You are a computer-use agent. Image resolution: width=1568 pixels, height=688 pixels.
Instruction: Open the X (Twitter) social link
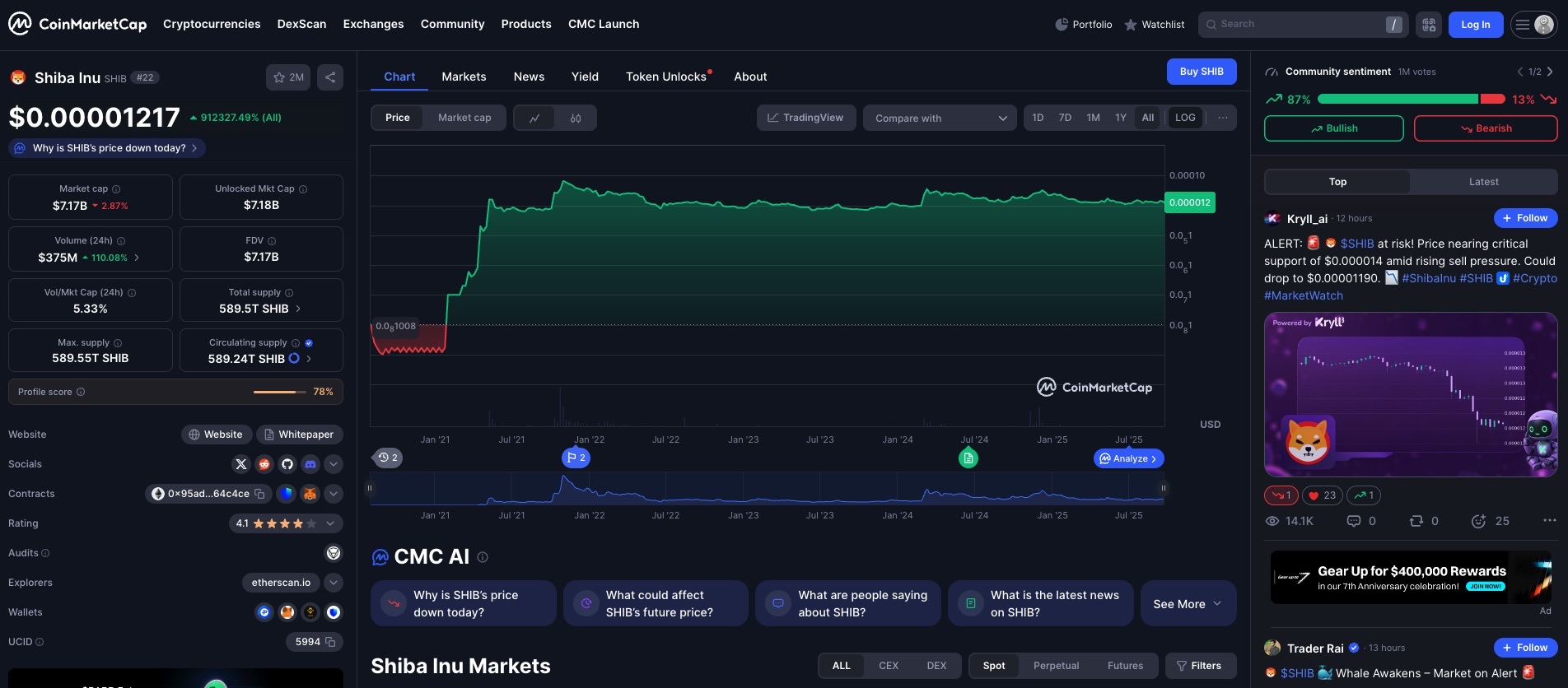tap(241, 464)
